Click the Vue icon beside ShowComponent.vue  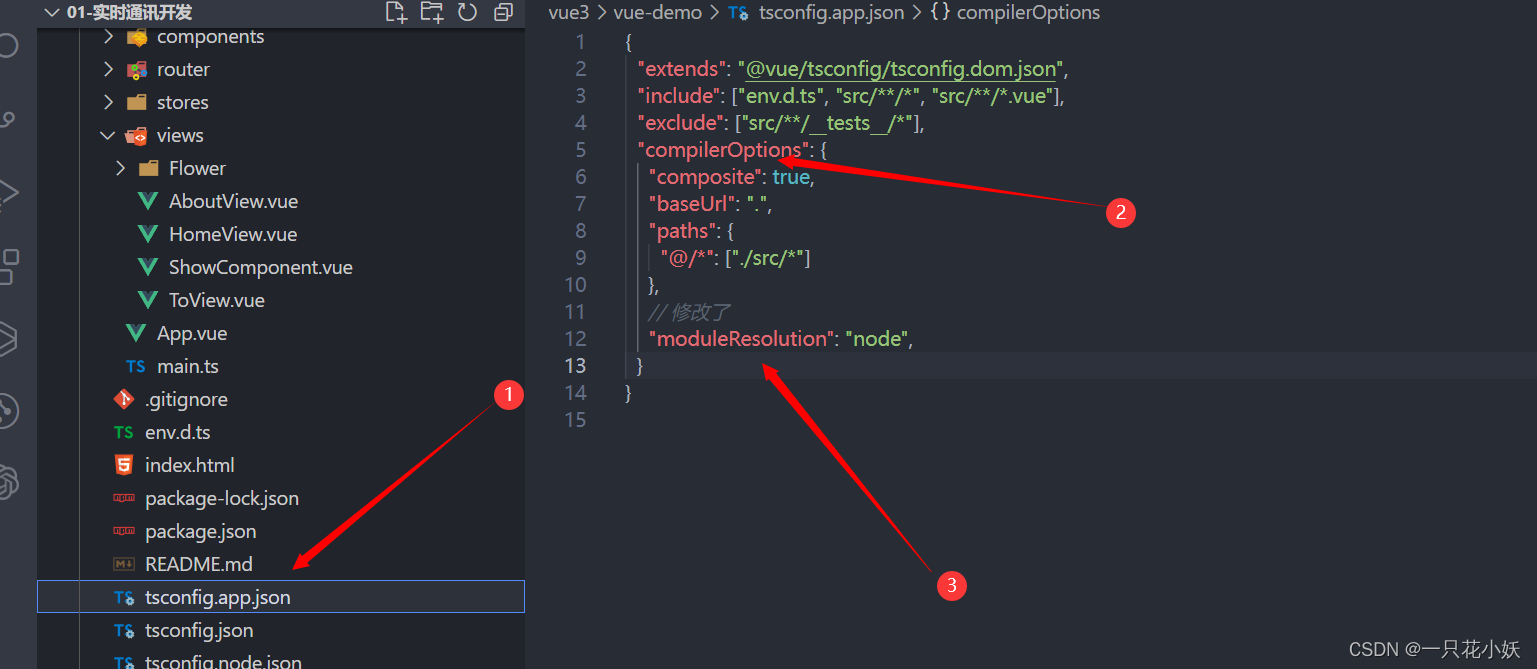coord(148,268)
